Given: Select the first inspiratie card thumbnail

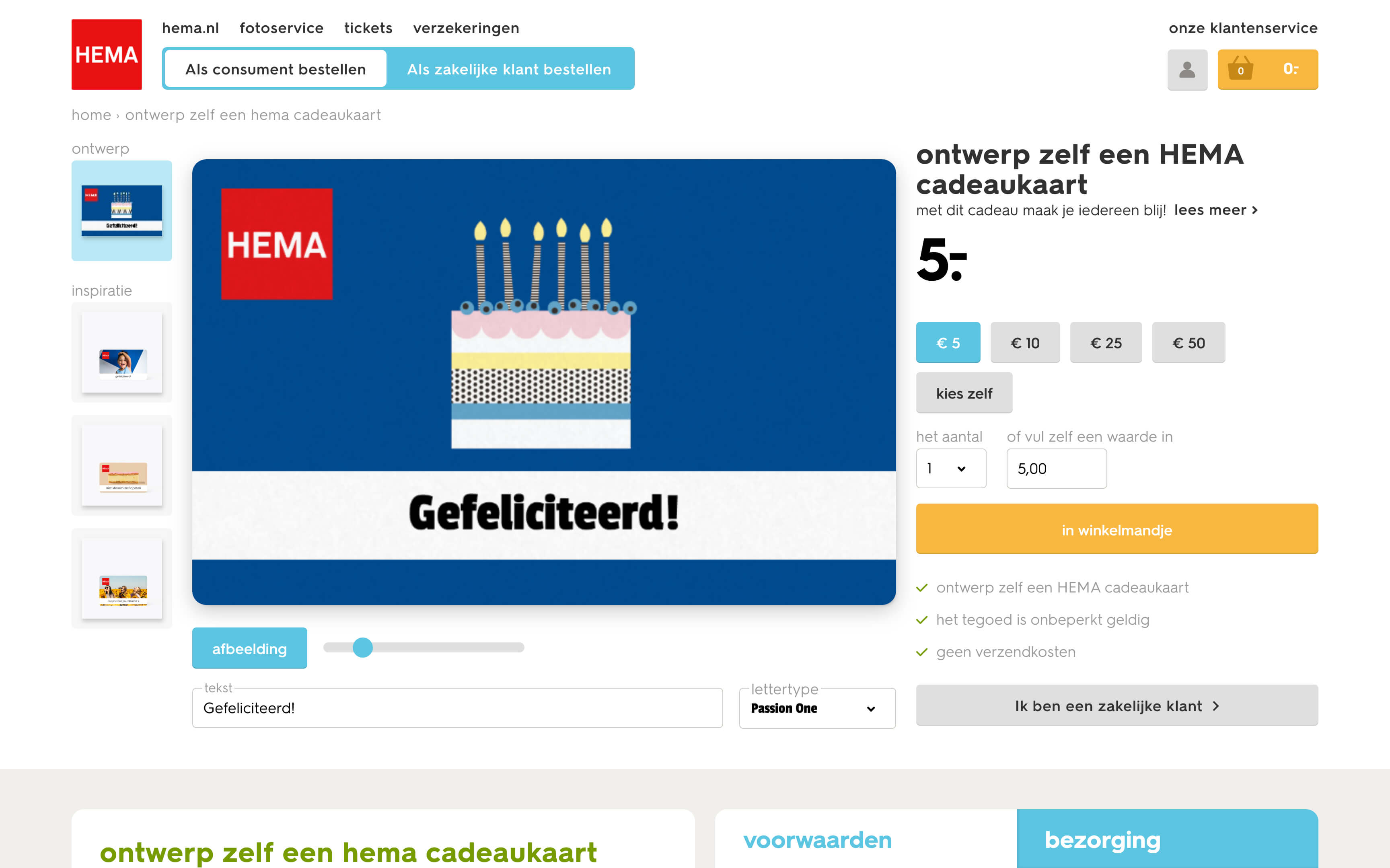Looking at the screenshot, I should point(122,352).
